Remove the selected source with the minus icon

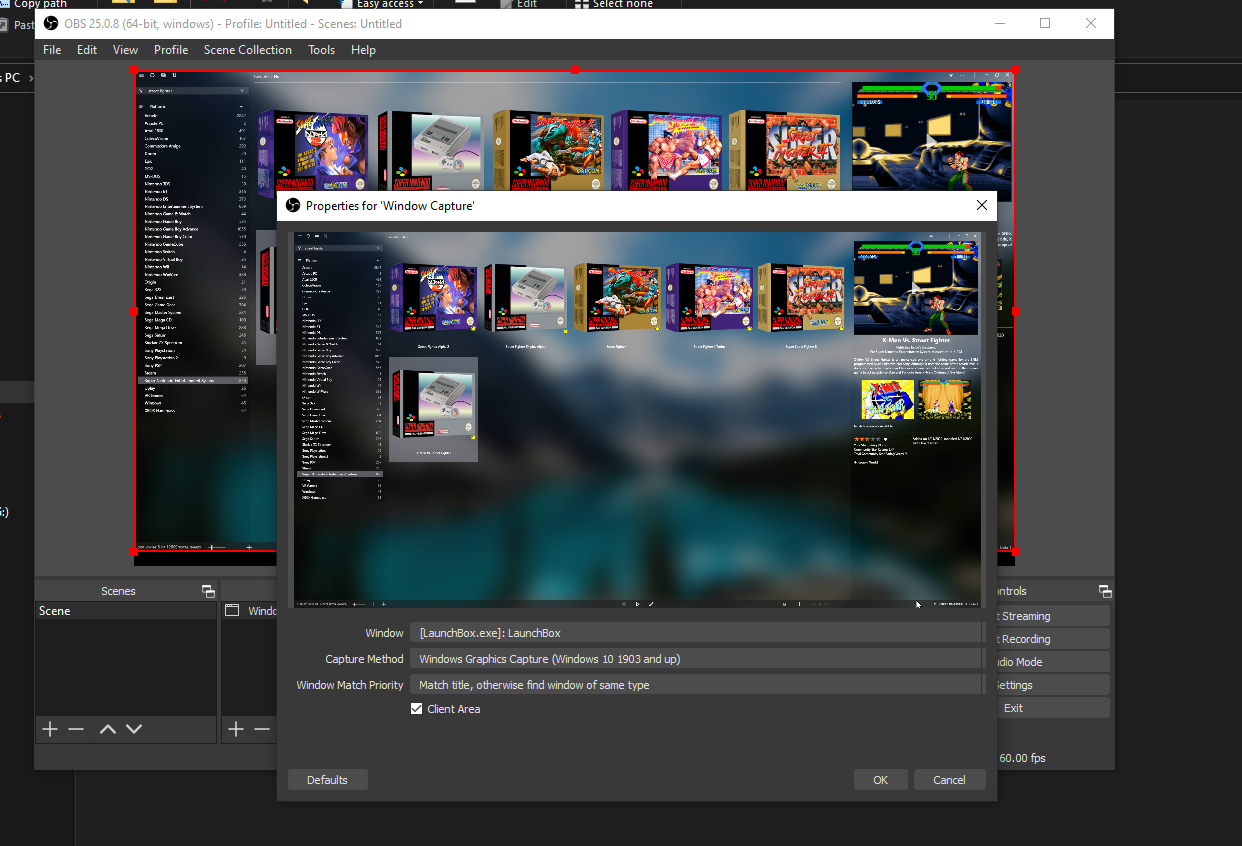tap(262, 729)
